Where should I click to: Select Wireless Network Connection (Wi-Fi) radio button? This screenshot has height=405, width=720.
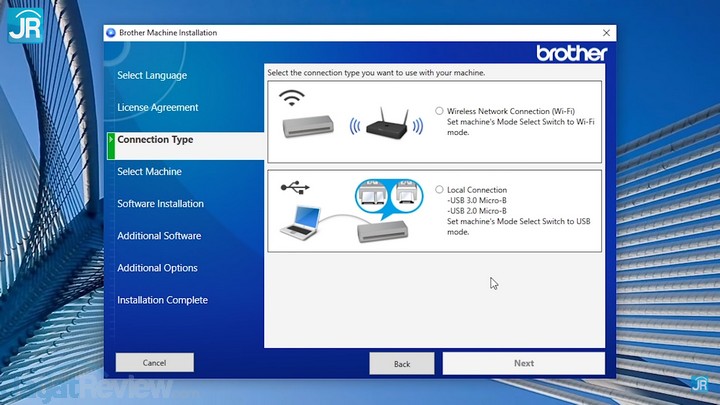point(439,111)
